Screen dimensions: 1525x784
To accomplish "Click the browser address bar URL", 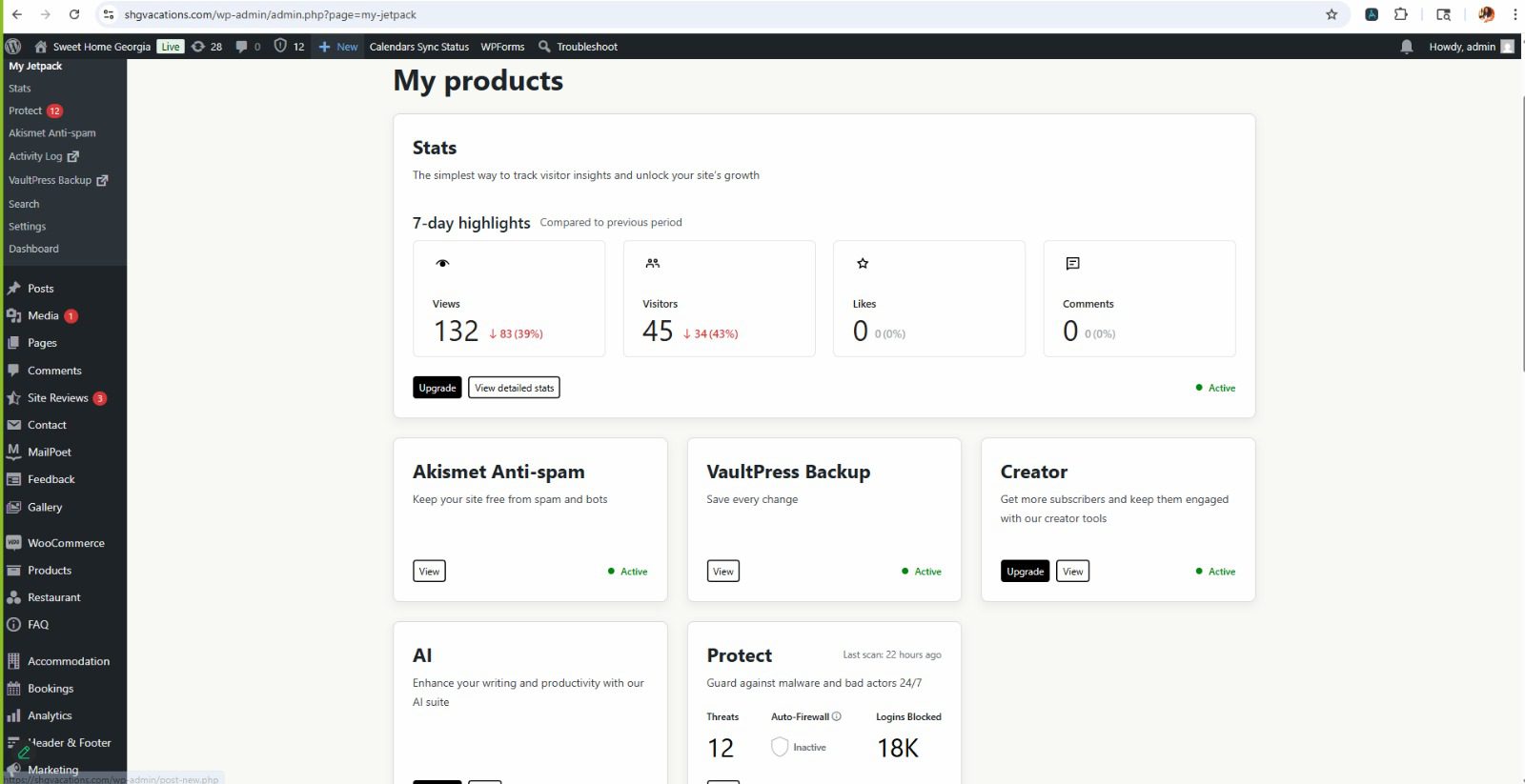I will point(270,14).
